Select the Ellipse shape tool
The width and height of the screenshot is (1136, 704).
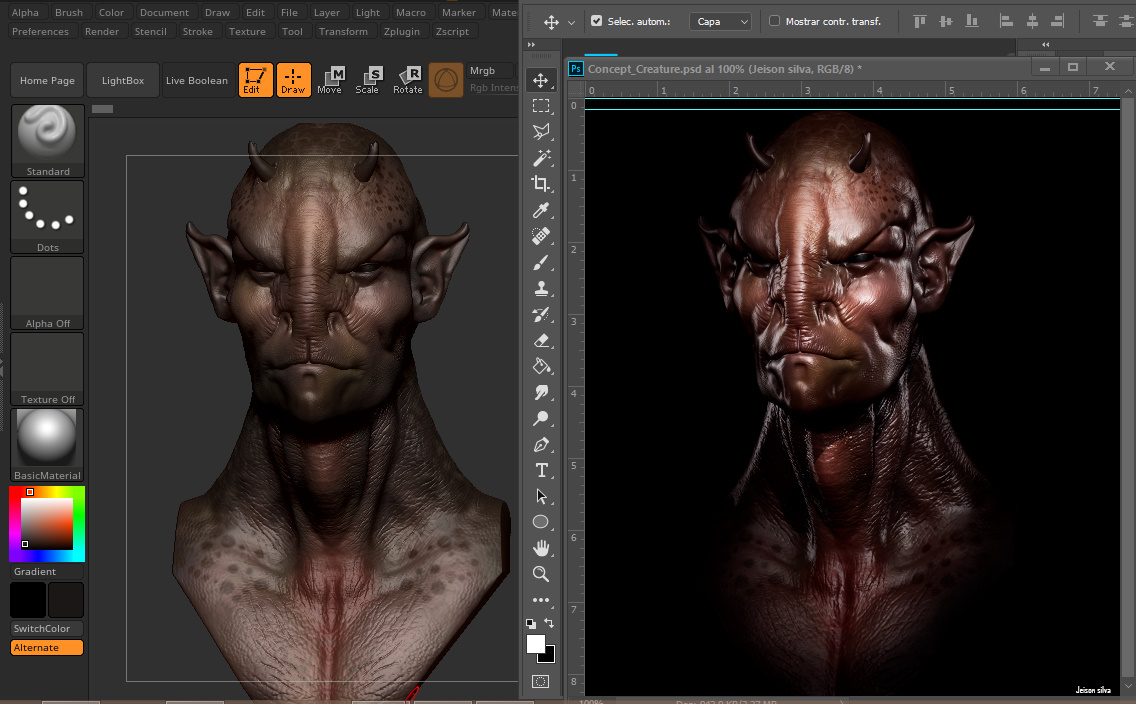coord(540,522)
